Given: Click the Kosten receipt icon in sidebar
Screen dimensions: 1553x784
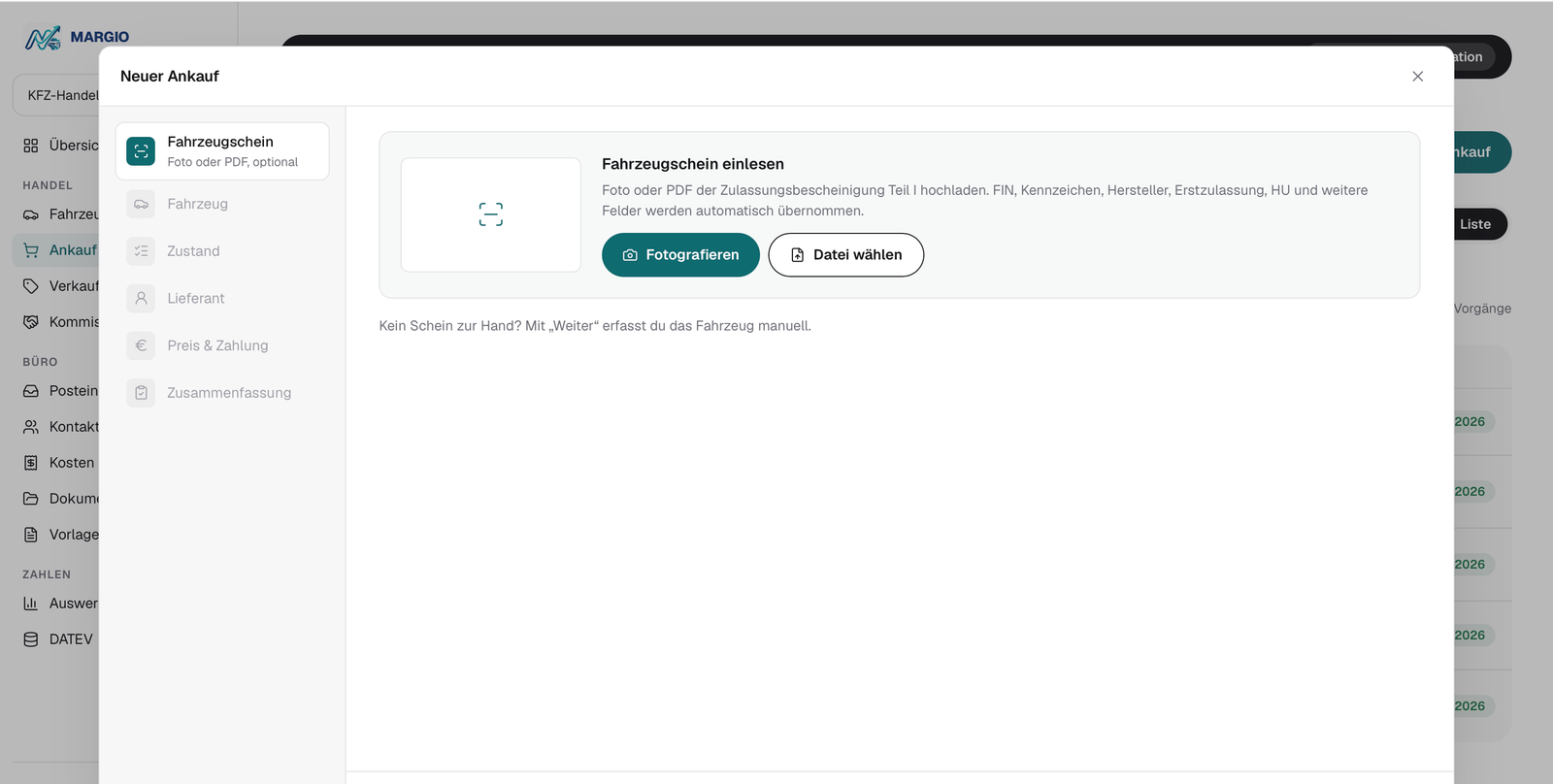Looking at the screenshot, I should pyautogui.click(x=31, y=463).
